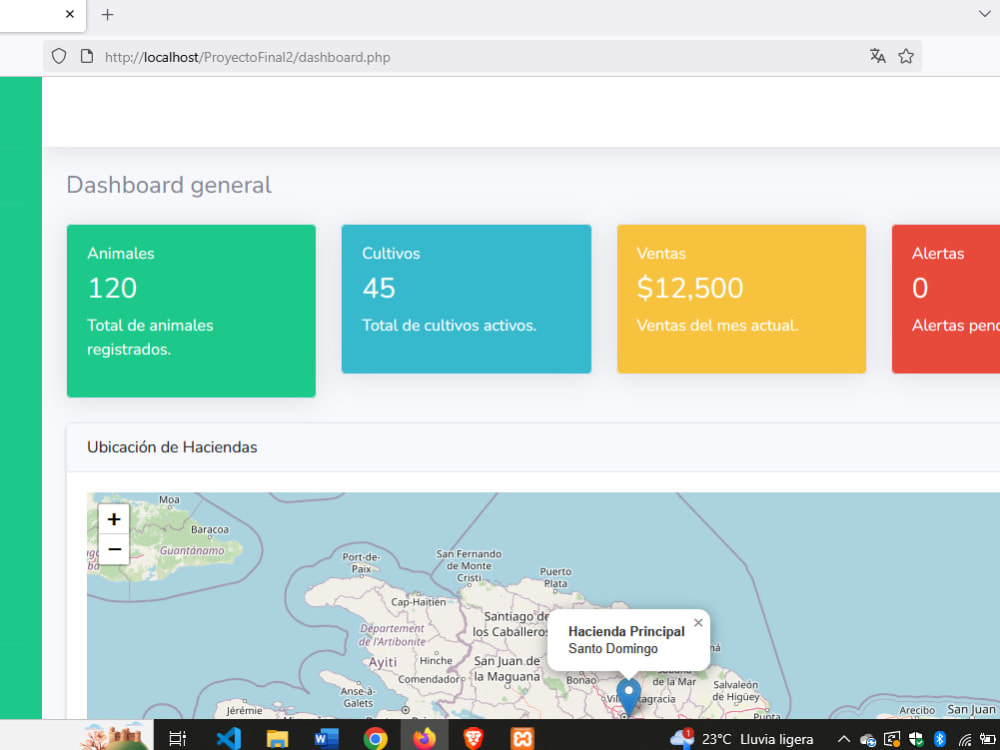Click Port-de-Paix label on map
The image size is (1000, 750).
click(x=361, y=562)
